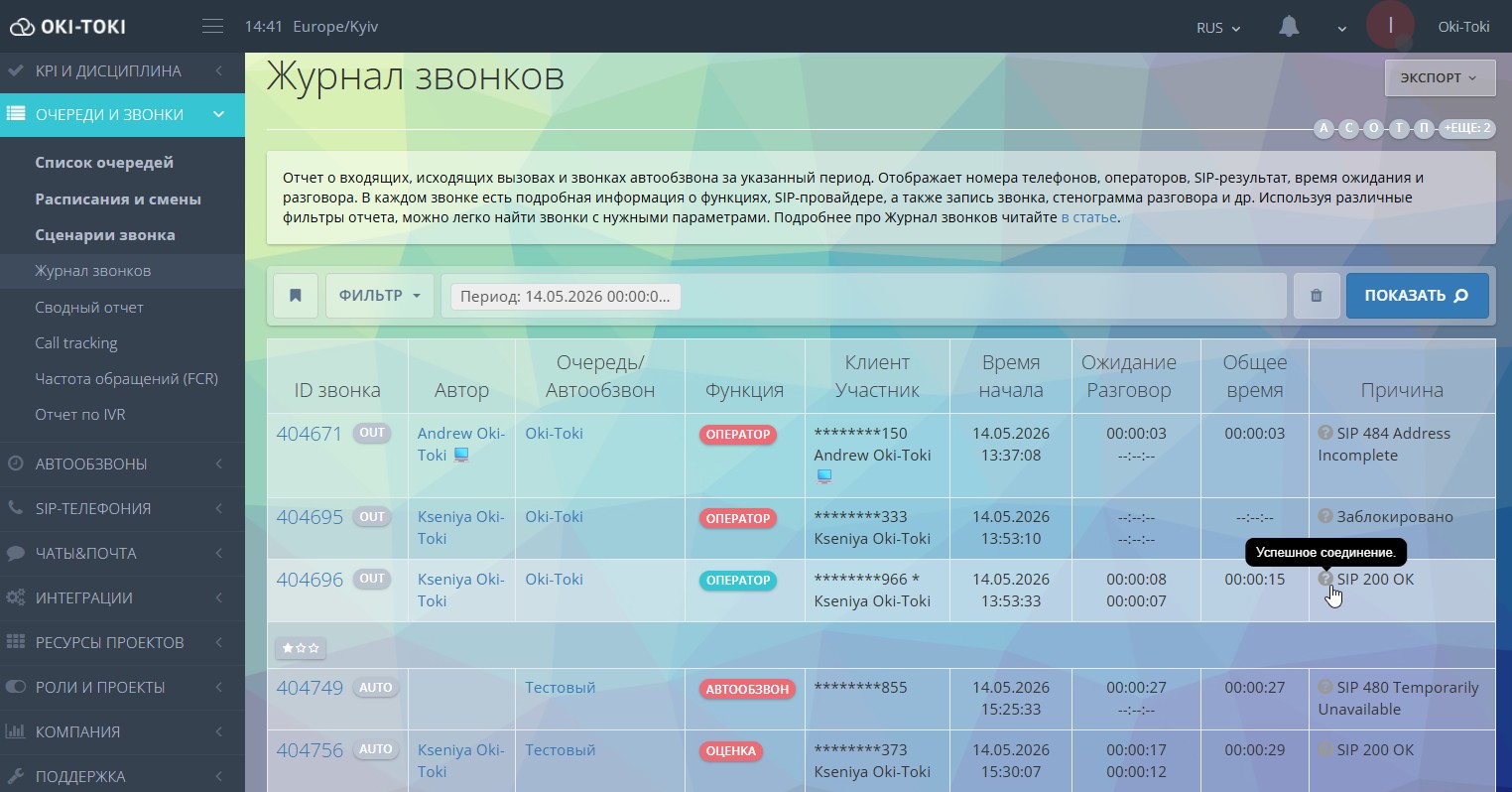
Task: Follow the 'в статье' link
Action: point(1088,217)
